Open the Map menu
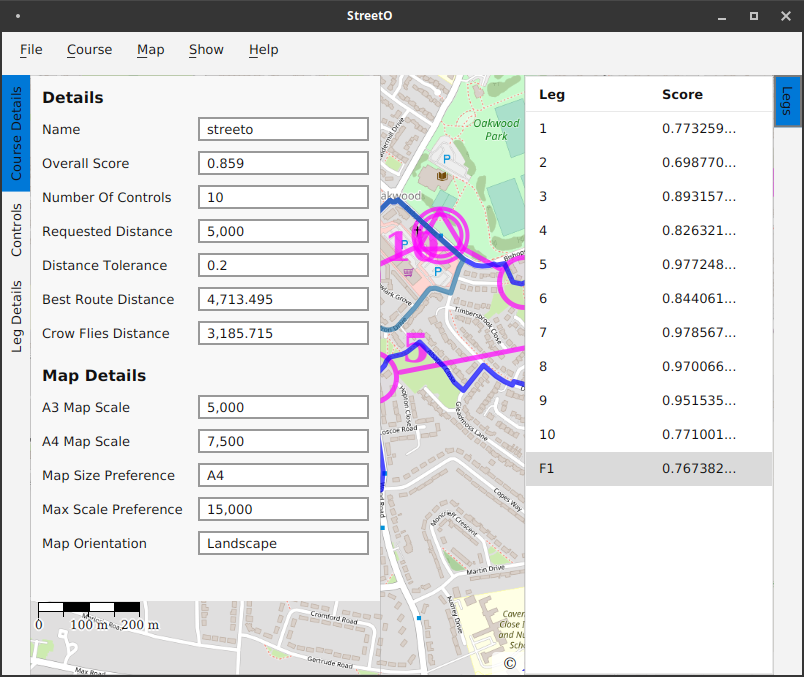 150,50
